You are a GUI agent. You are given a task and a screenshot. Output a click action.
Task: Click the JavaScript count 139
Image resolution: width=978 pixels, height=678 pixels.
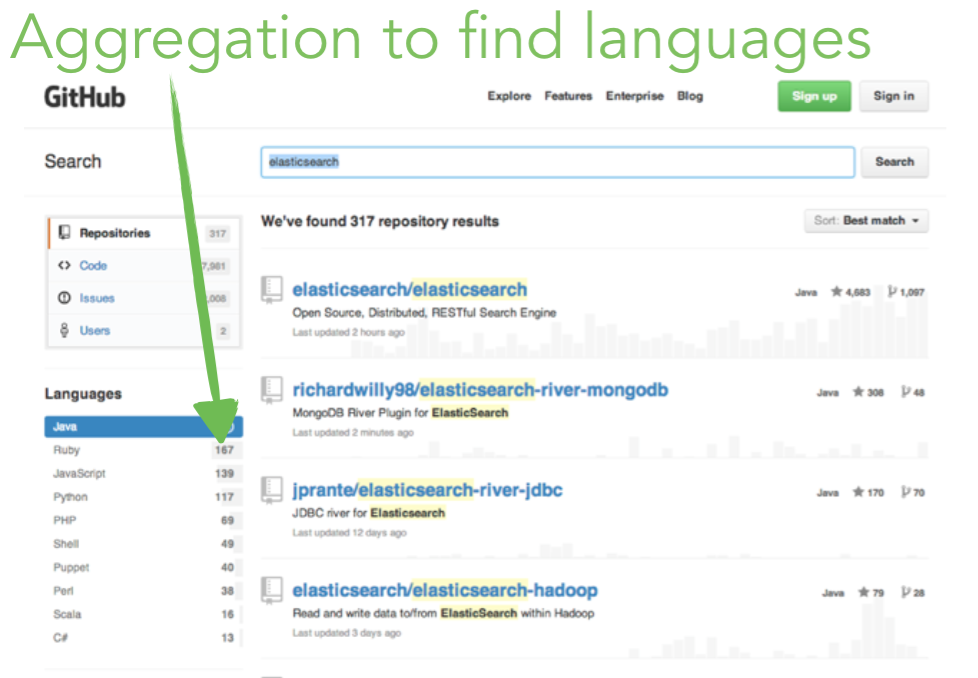(x=225, y=474)
